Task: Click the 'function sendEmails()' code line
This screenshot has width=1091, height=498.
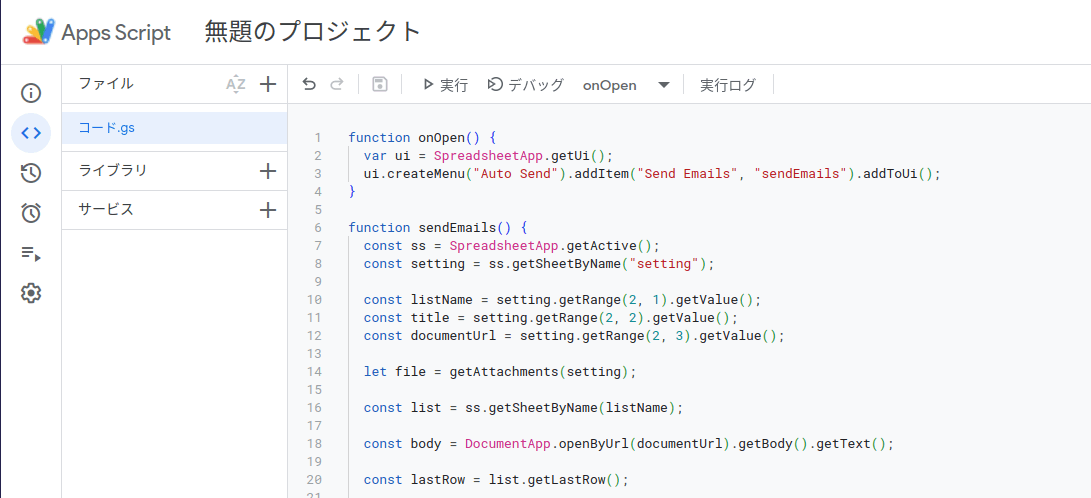Action: [437, 227]
